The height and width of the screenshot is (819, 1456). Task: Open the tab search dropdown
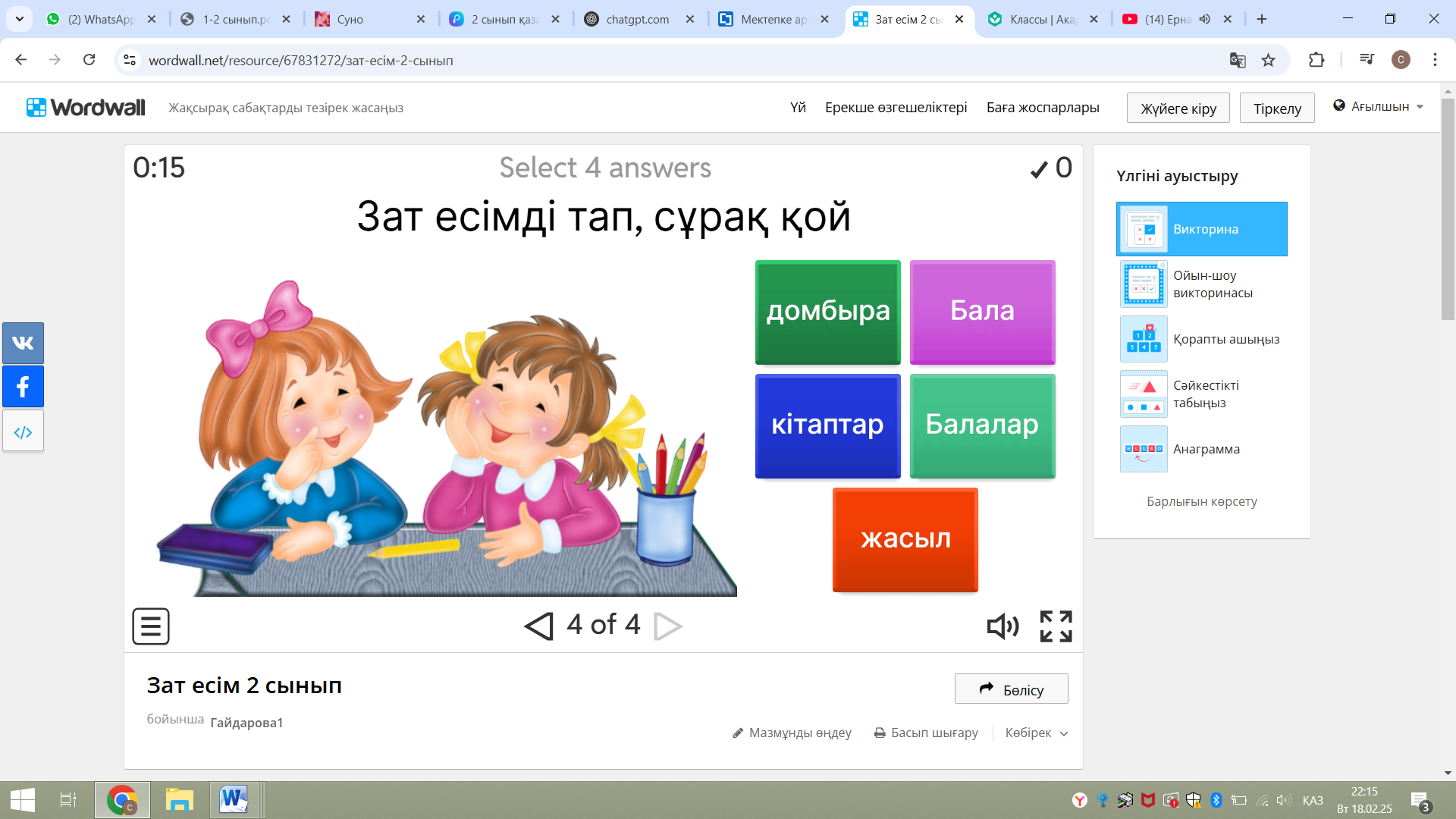tap(20, 19)
